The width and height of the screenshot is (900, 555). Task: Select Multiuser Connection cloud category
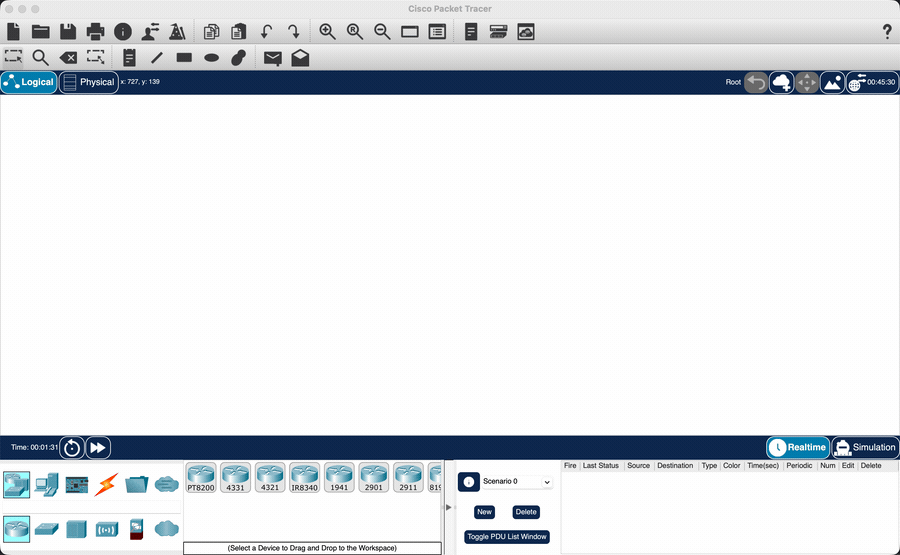tap(166, 484)
